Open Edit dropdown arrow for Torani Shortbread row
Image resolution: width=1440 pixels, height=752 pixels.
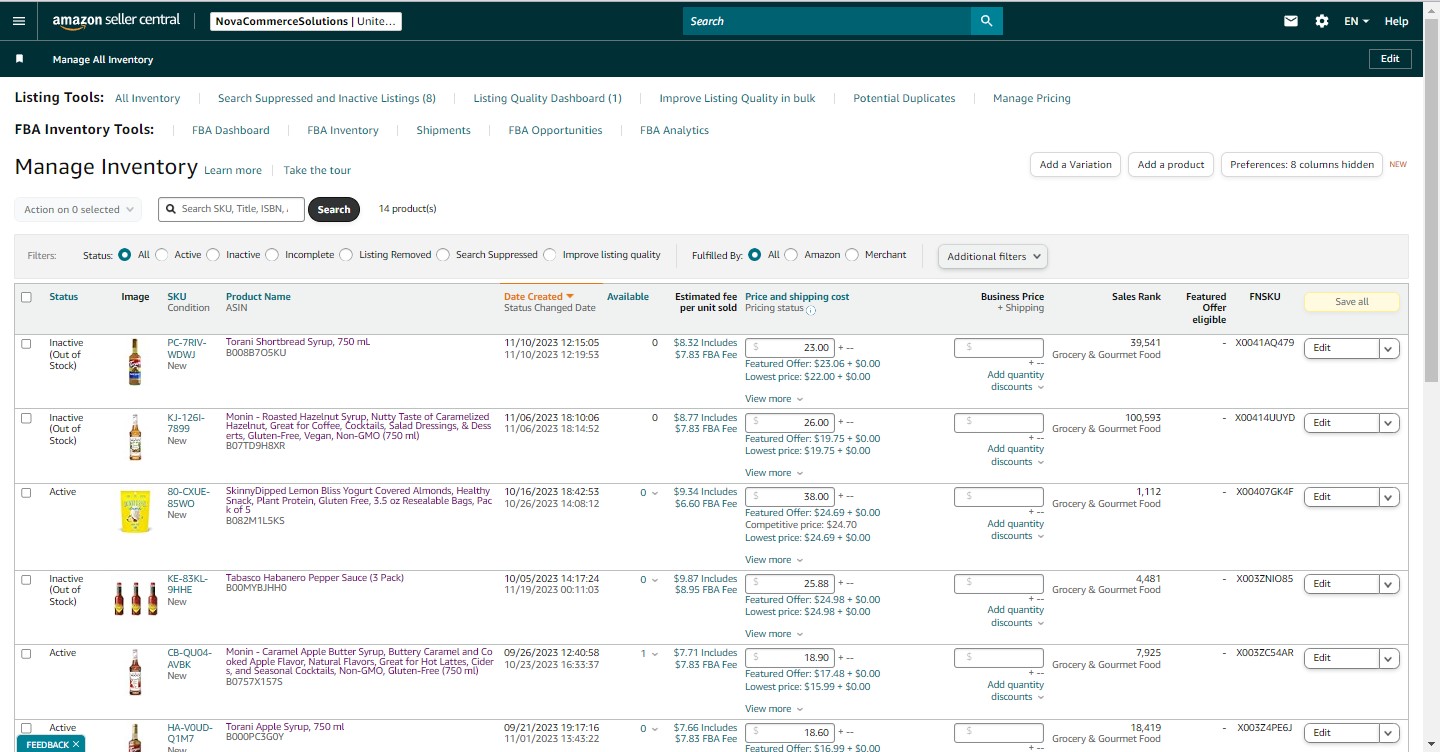point(1389,348)
